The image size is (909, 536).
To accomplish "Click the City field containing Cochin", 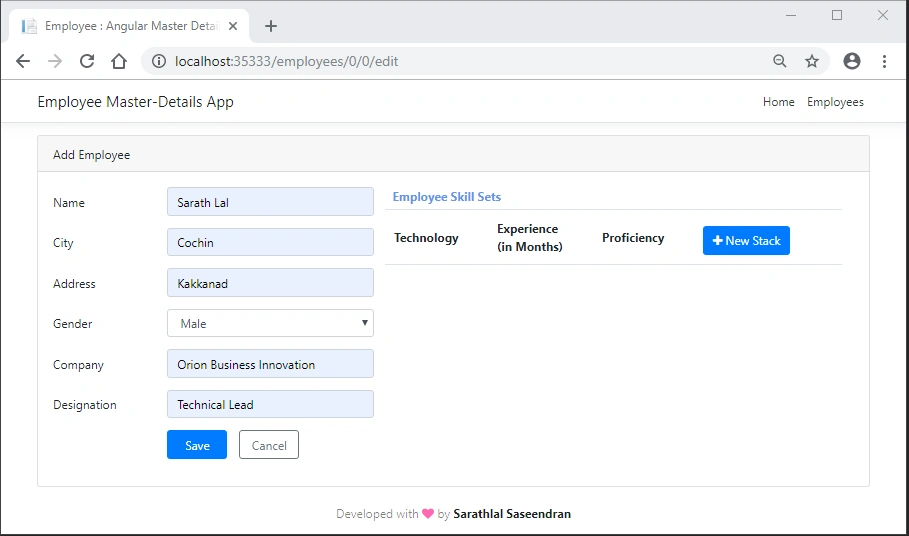I will click(x=270, y=242).
